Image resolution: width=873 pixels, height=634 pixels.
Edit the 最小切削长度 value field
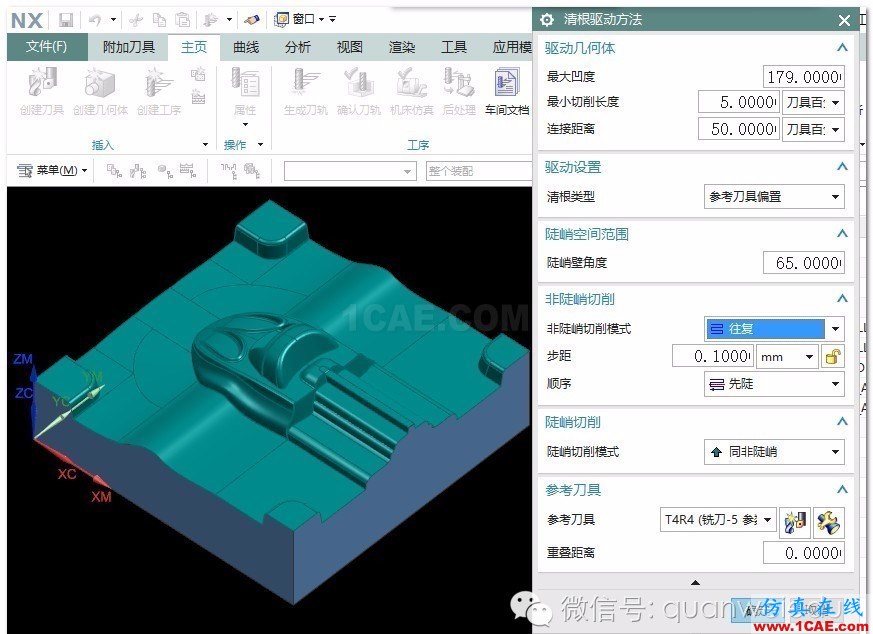[x=738, y=102]
